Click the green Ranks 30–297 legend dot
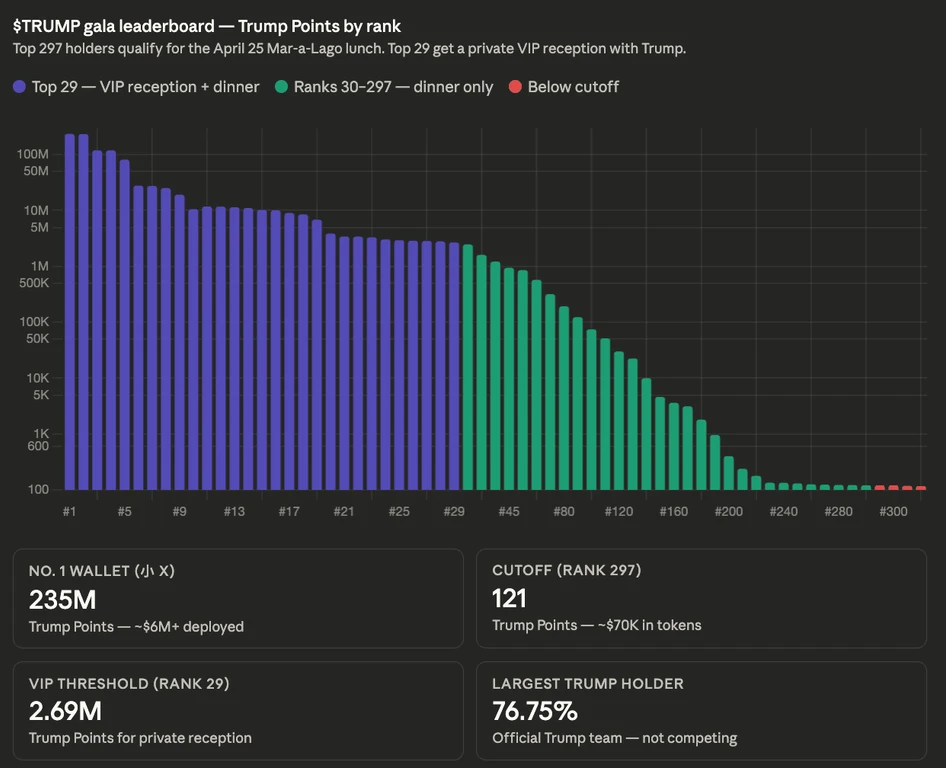The image size is (946, 768). (281, 87)
